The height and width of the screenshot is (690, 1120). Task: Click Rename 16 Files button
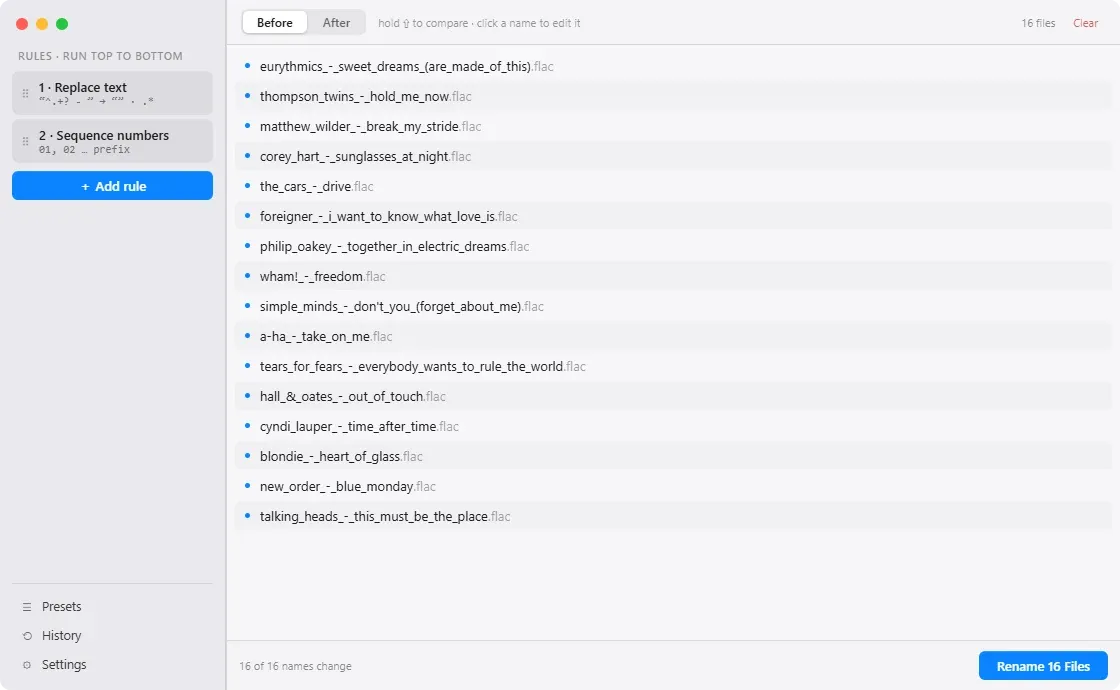[x=1043, y=666]
